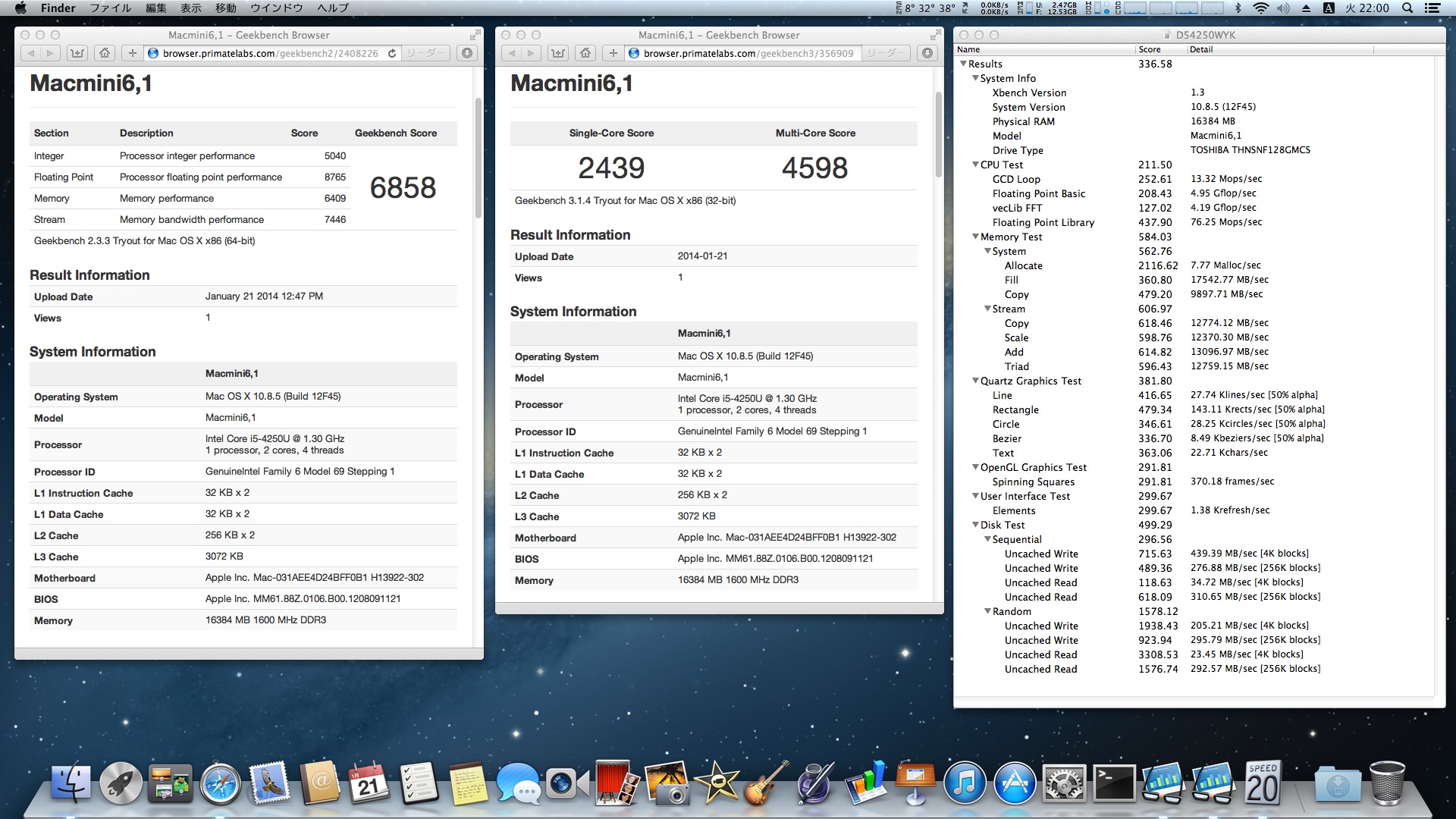Open Spotlight search in the menu bar
The height and width of the screenshot is (819, 1456).
click(1407, 8)
